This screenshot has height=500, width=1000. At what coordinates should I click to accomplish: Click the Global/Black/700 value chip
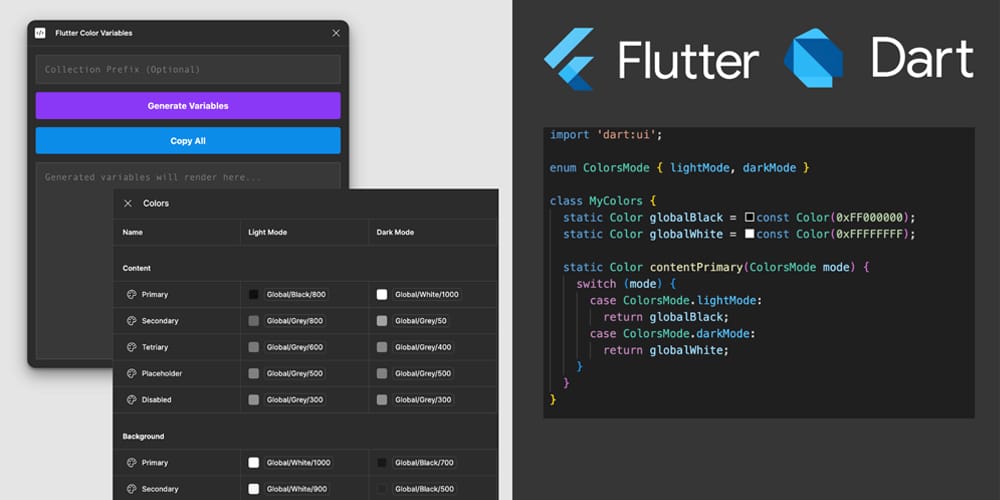(425, 463)
